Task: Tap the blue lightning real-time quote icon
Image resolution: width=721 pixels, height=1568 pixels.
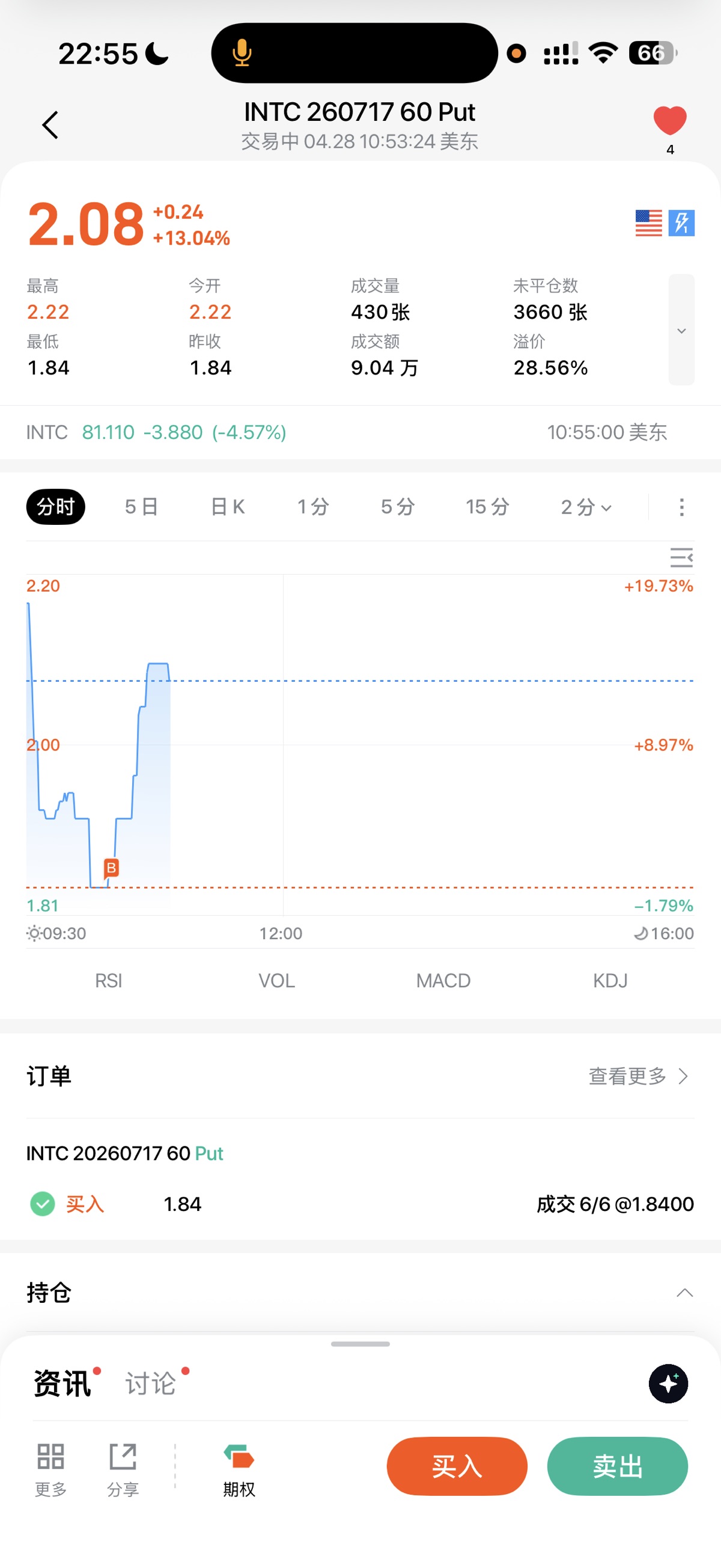Action: [681, 223]
